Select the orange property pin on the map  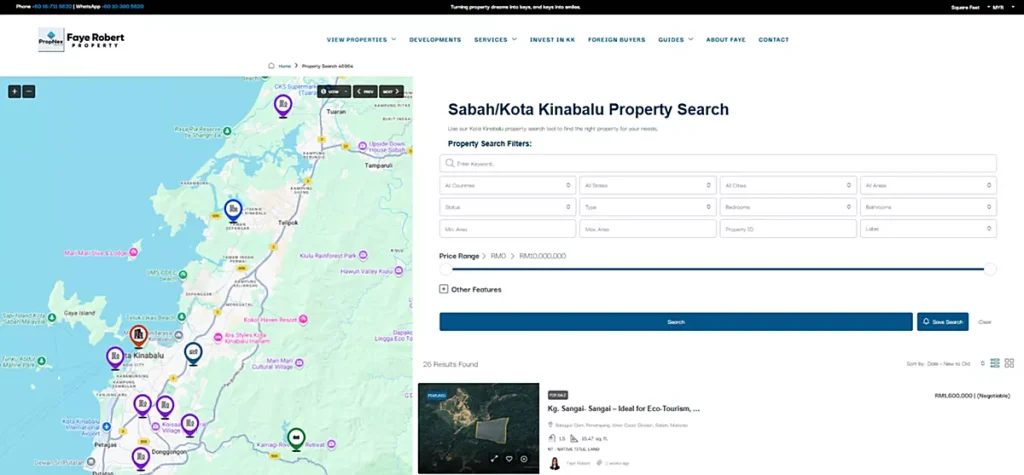tap(138, 336)
